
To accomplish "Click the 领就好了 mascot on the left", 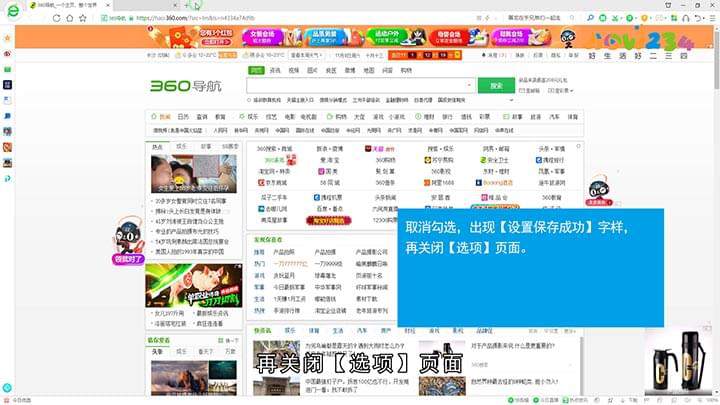I will coord(128,241).
